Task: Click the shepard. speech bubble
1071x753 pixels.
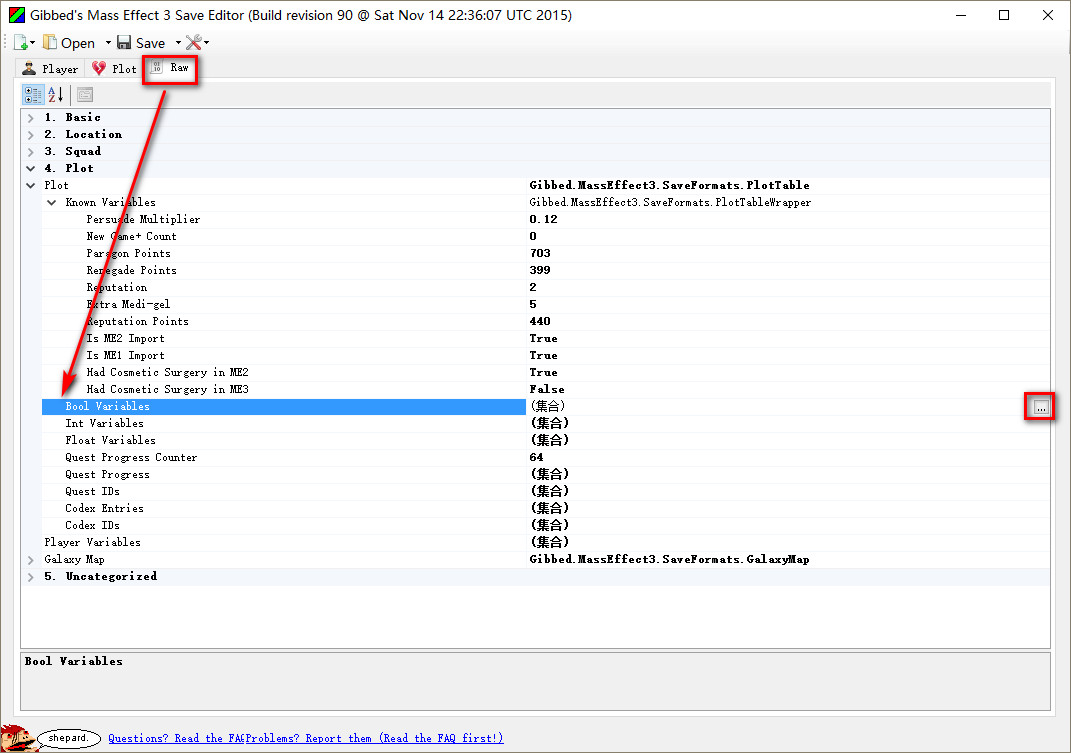Action: 69,738
